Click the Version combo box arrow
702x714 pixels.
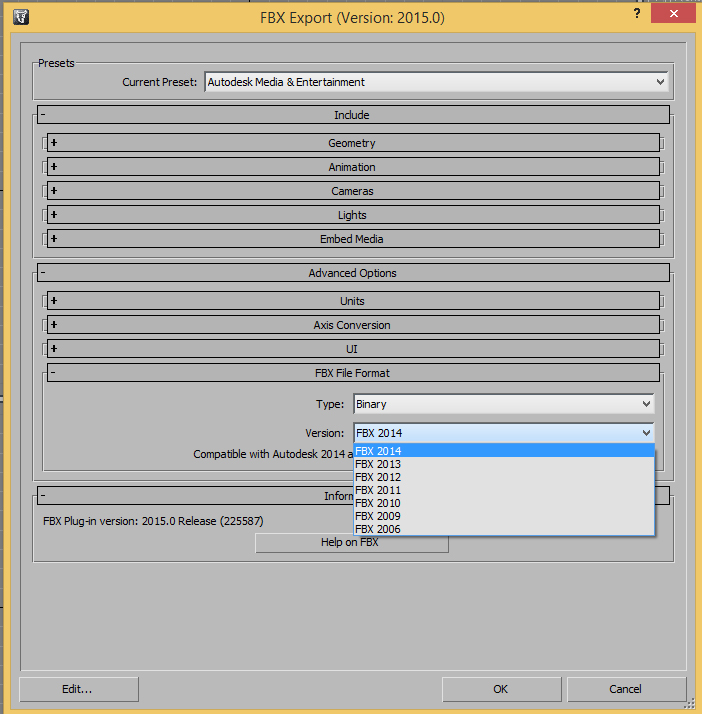(646, 433)
